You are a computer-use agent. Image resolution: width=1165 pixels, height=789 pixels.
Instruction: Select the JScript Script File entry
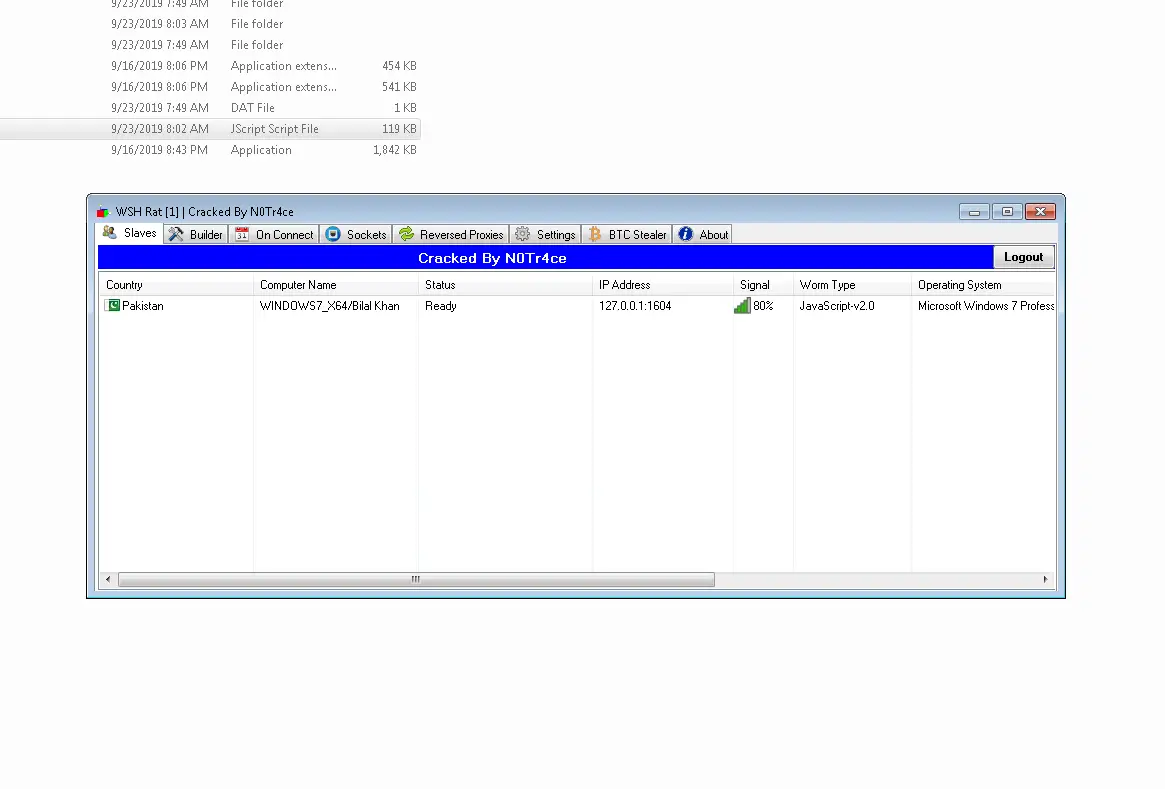[274, 128]
